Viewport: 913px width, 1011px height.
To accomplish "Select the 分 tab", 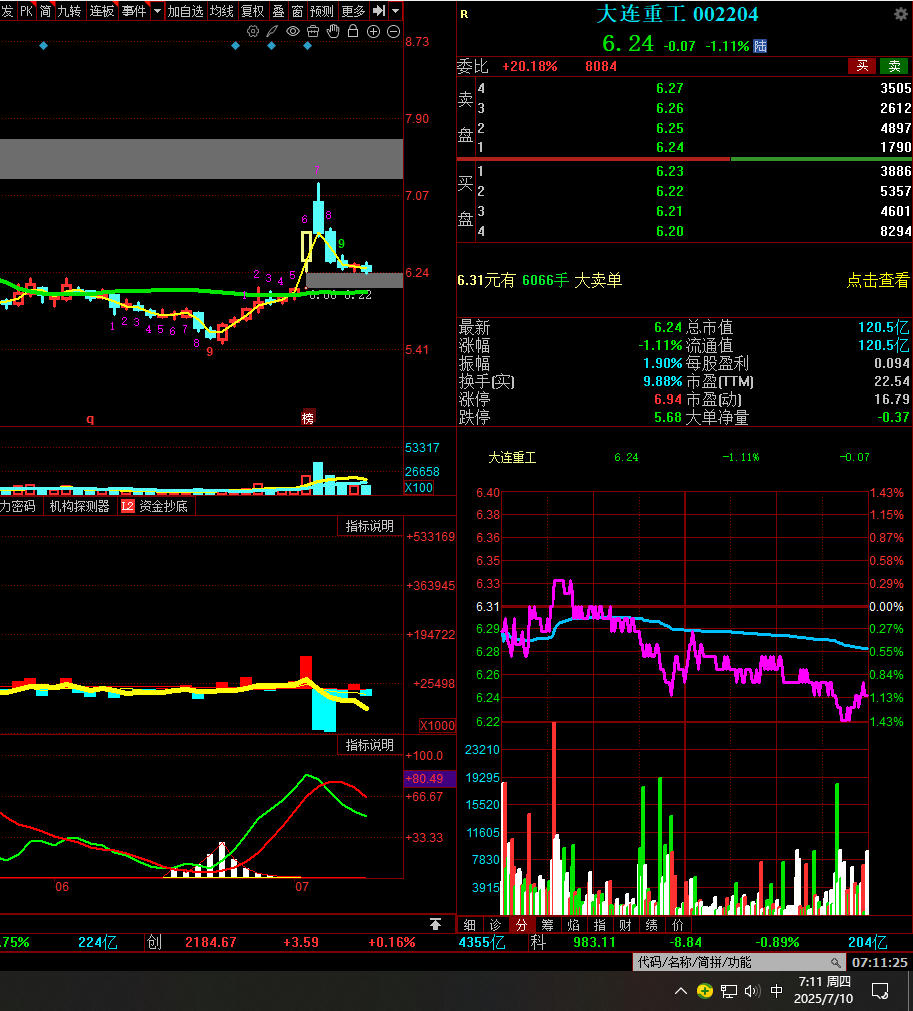I will click(521, 925).
